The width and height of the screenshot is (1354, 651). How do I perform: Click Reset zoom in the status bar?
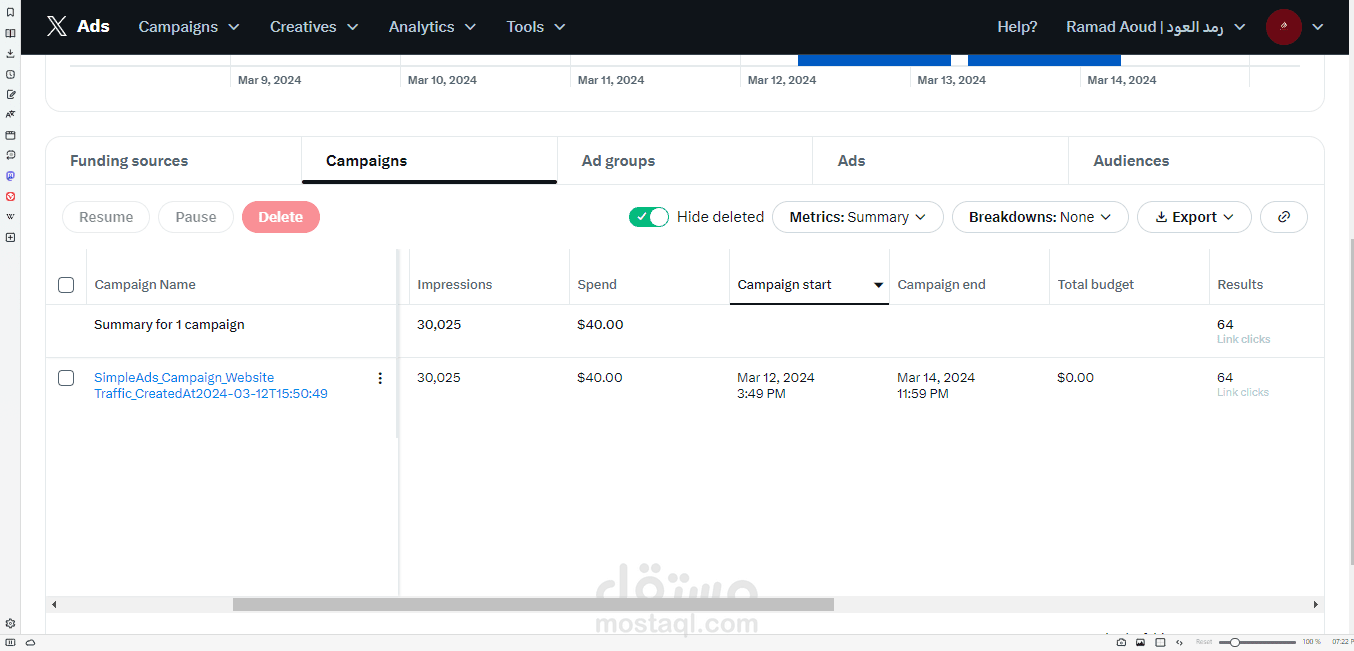(x=1203, y=642)
